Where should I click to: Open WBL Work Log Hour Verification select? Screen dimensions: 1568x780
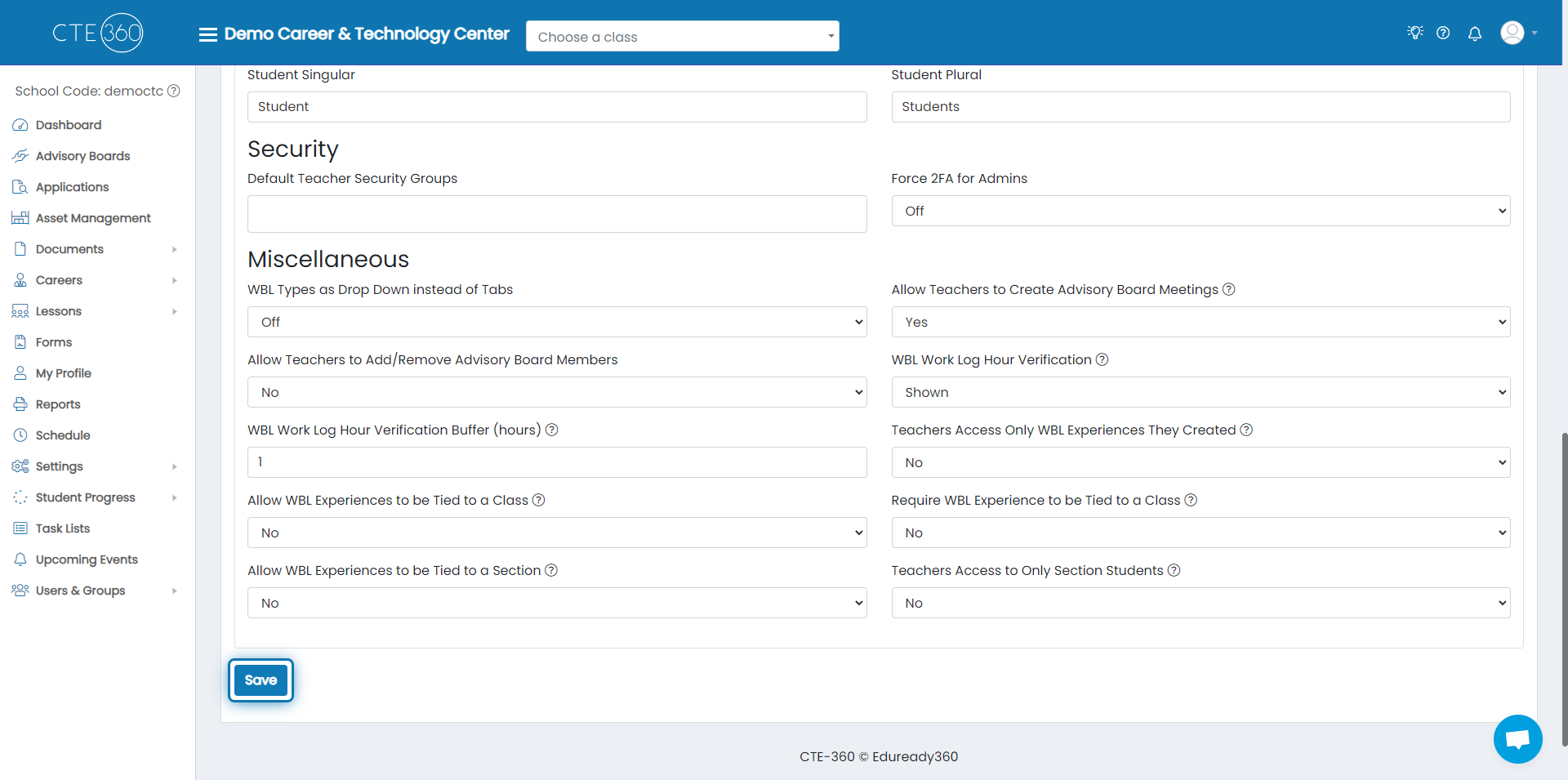1200,392
